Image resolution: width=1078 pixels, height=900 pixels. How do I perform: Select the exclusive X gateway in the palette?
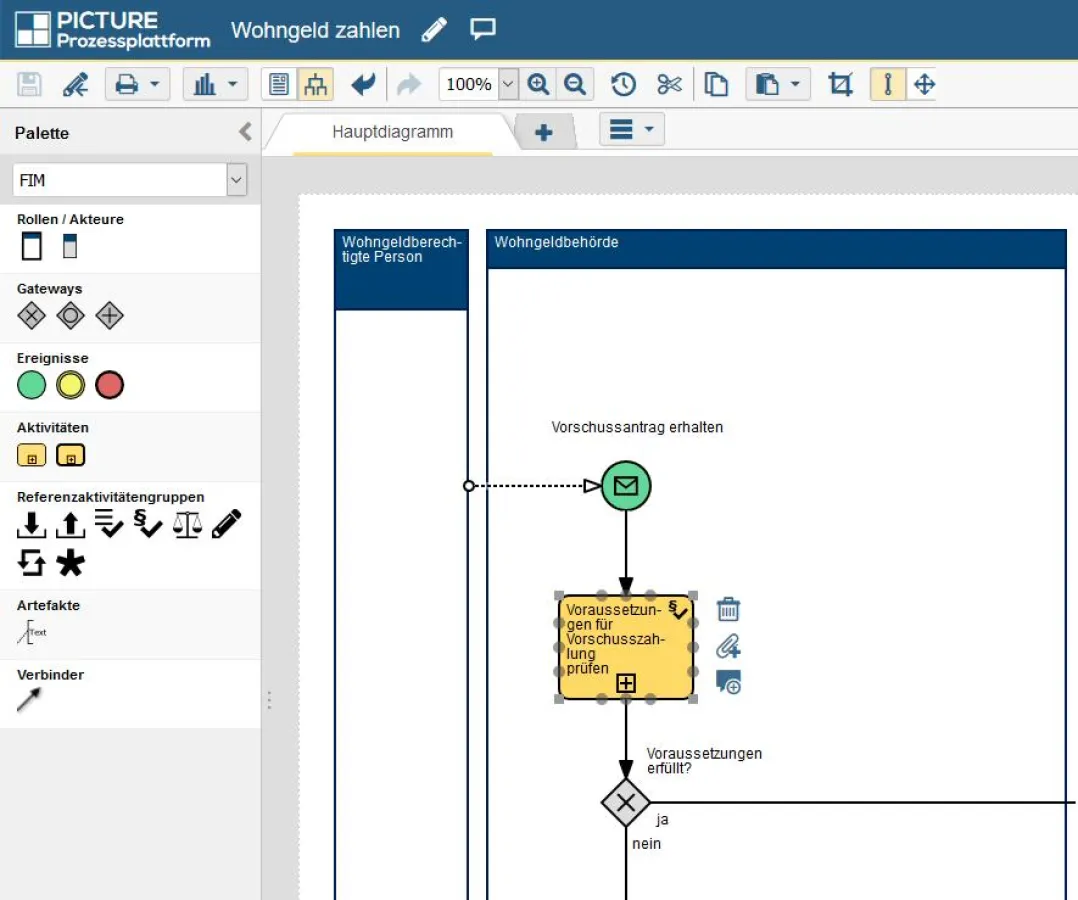tap(32, 317)
